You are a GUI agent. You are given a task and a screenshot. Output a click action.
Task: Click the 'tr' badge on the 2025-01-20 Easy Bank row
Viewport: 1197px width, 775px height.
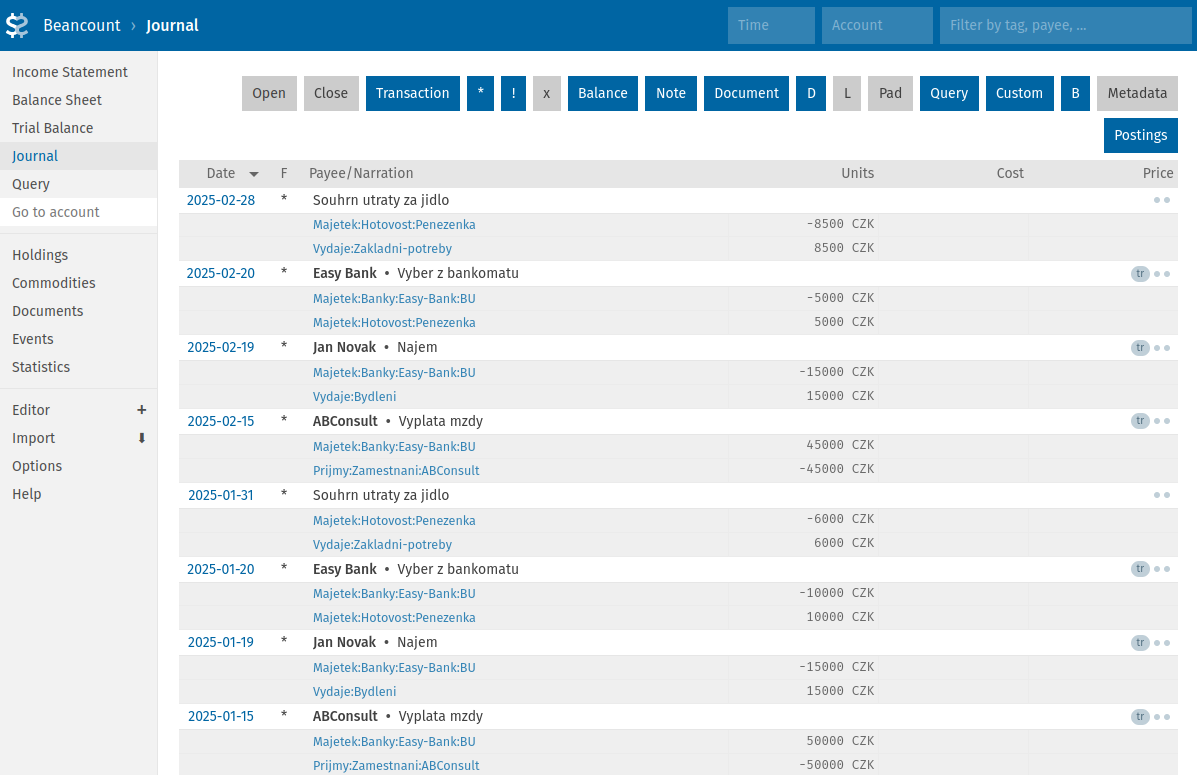(1140, 569)
